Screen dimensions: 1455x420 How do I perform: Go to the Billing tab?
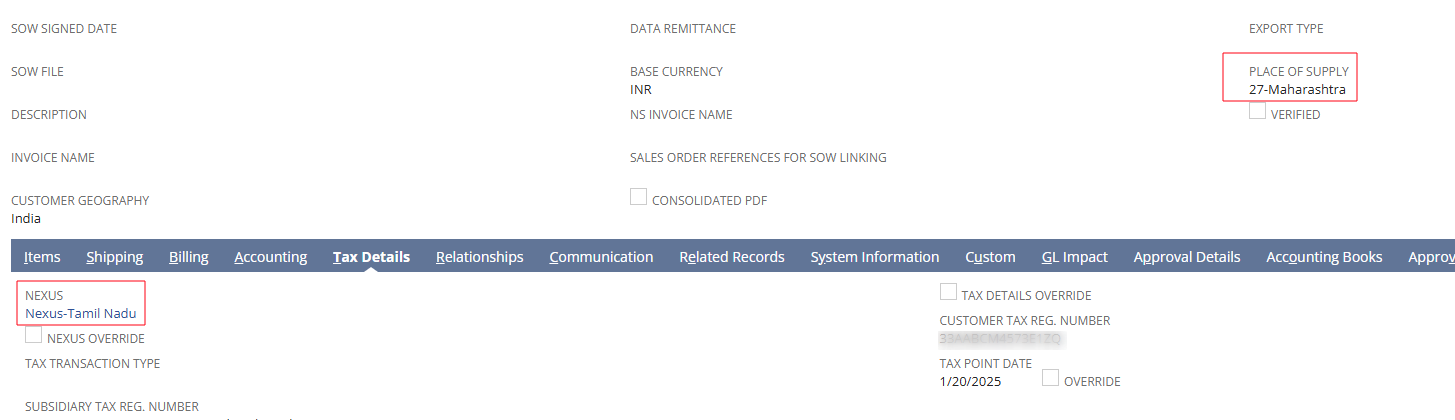[189, 257]
